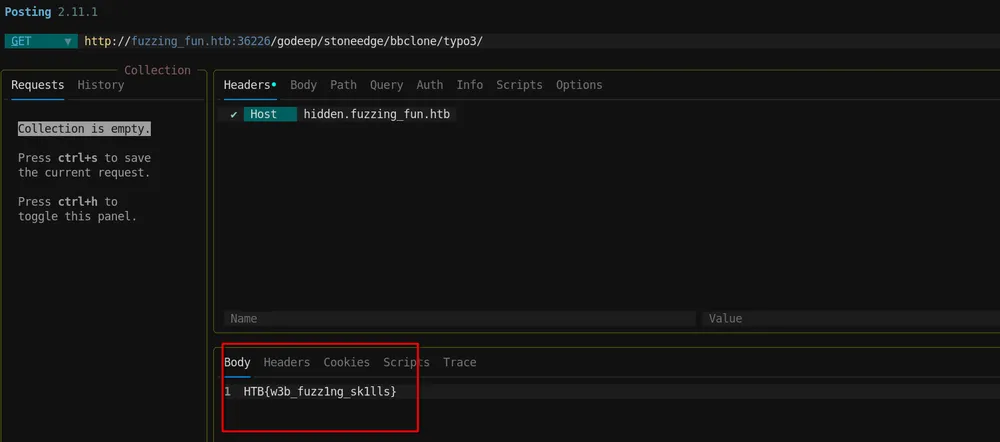Toggle the Host header checkmark
Screen dimensions: 1000x442
233,115
